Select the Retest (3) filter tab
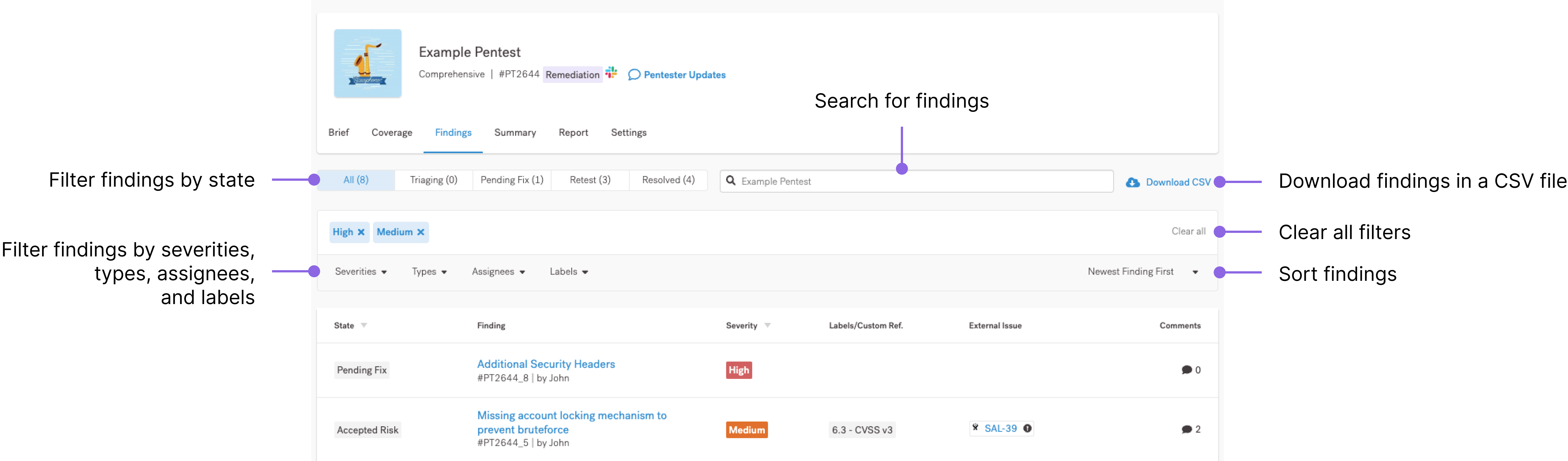The image size is (1568, 461). (590, 180)
